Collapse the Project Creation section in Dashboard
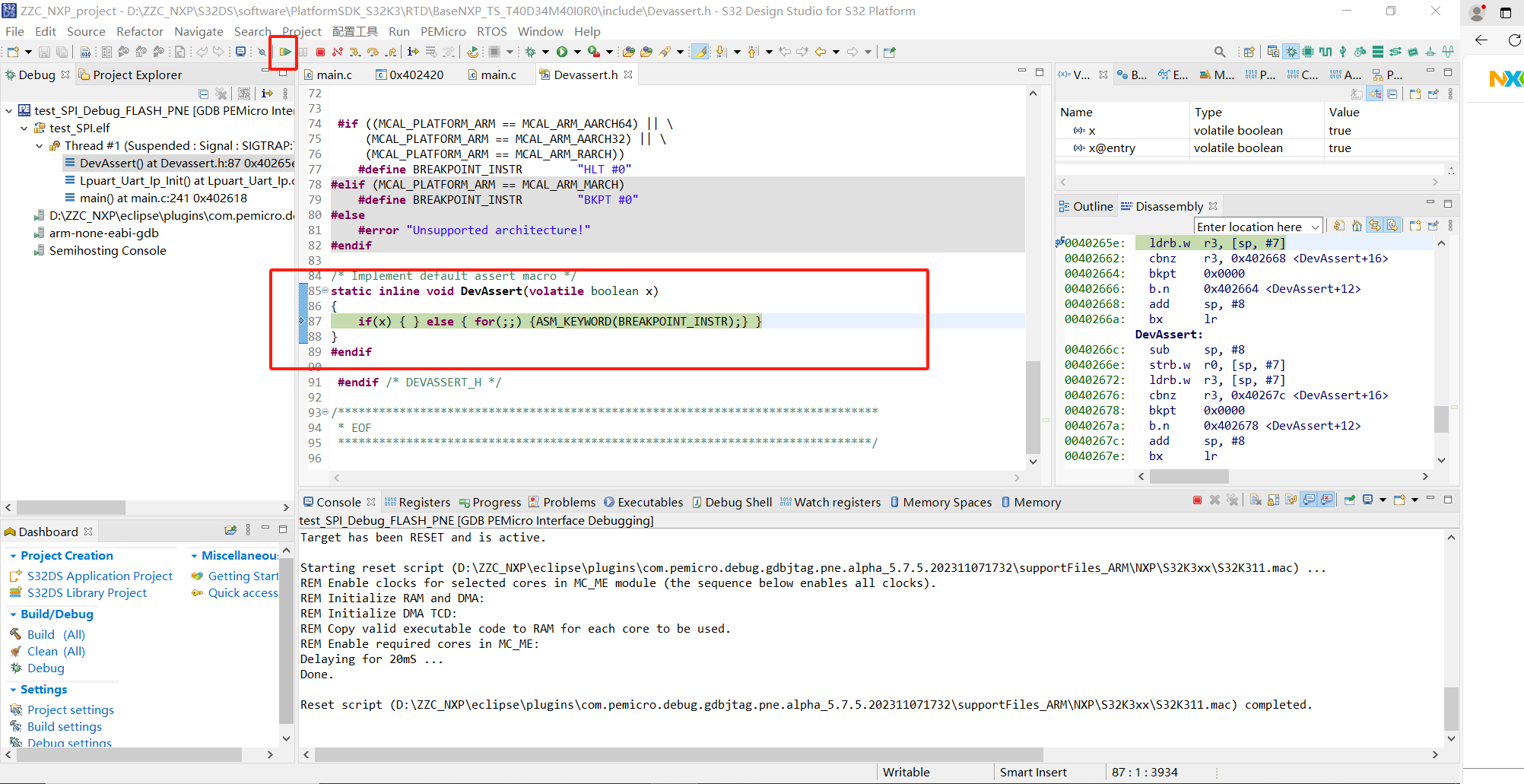This screenshot has height=784, width=1524. (x=14, y=555)
